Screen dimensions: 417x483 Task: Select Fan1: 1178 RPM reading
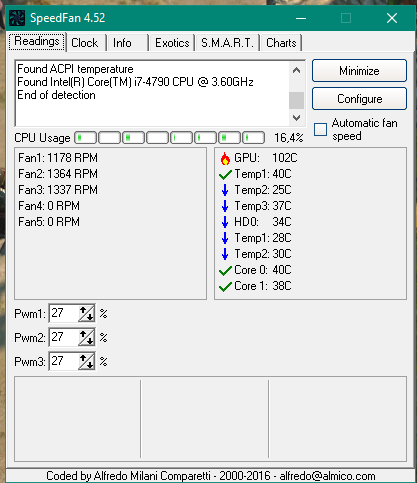(58, 158)
